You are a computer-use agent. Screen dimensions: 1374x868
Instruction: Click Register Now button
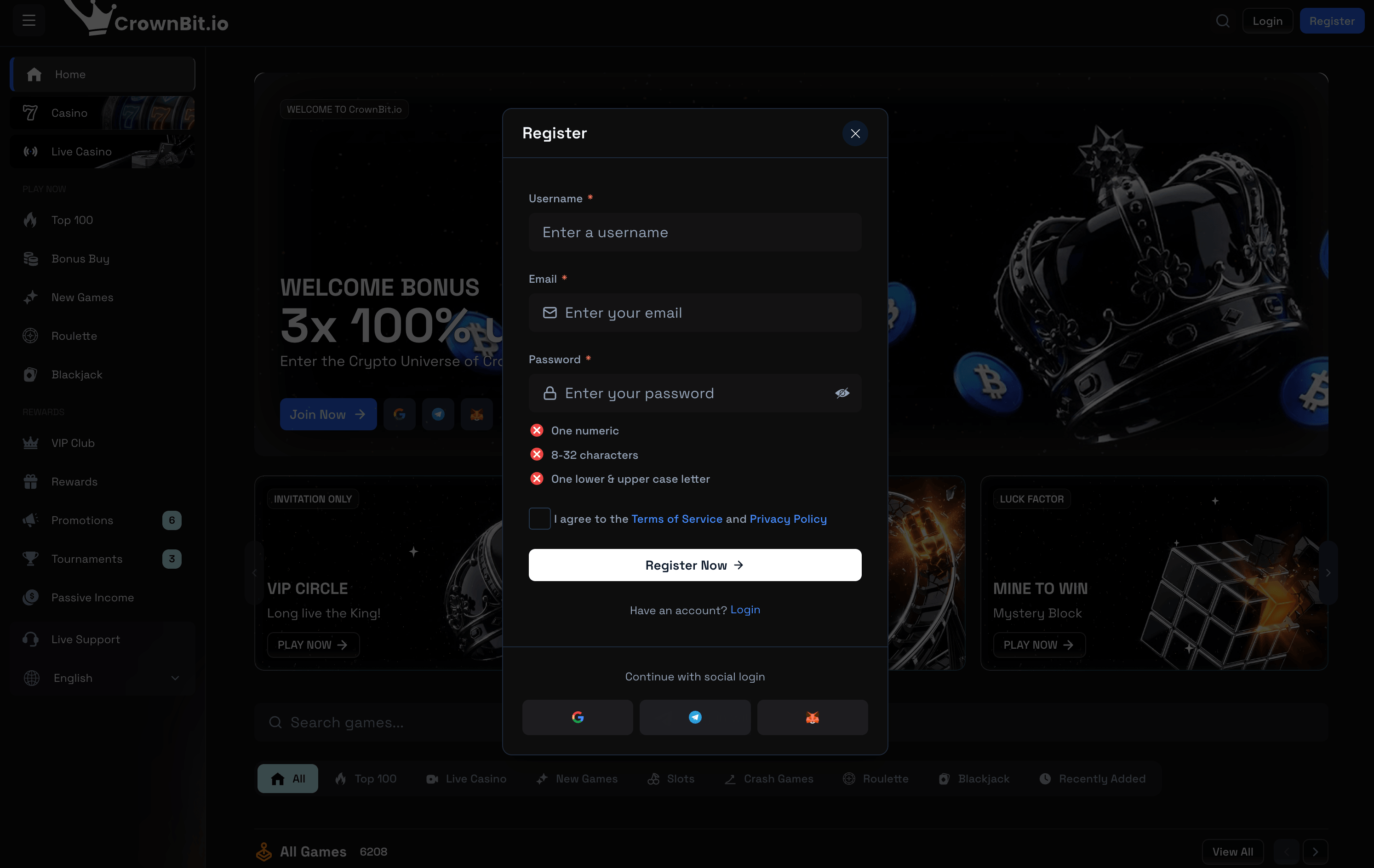coord(695,565)
